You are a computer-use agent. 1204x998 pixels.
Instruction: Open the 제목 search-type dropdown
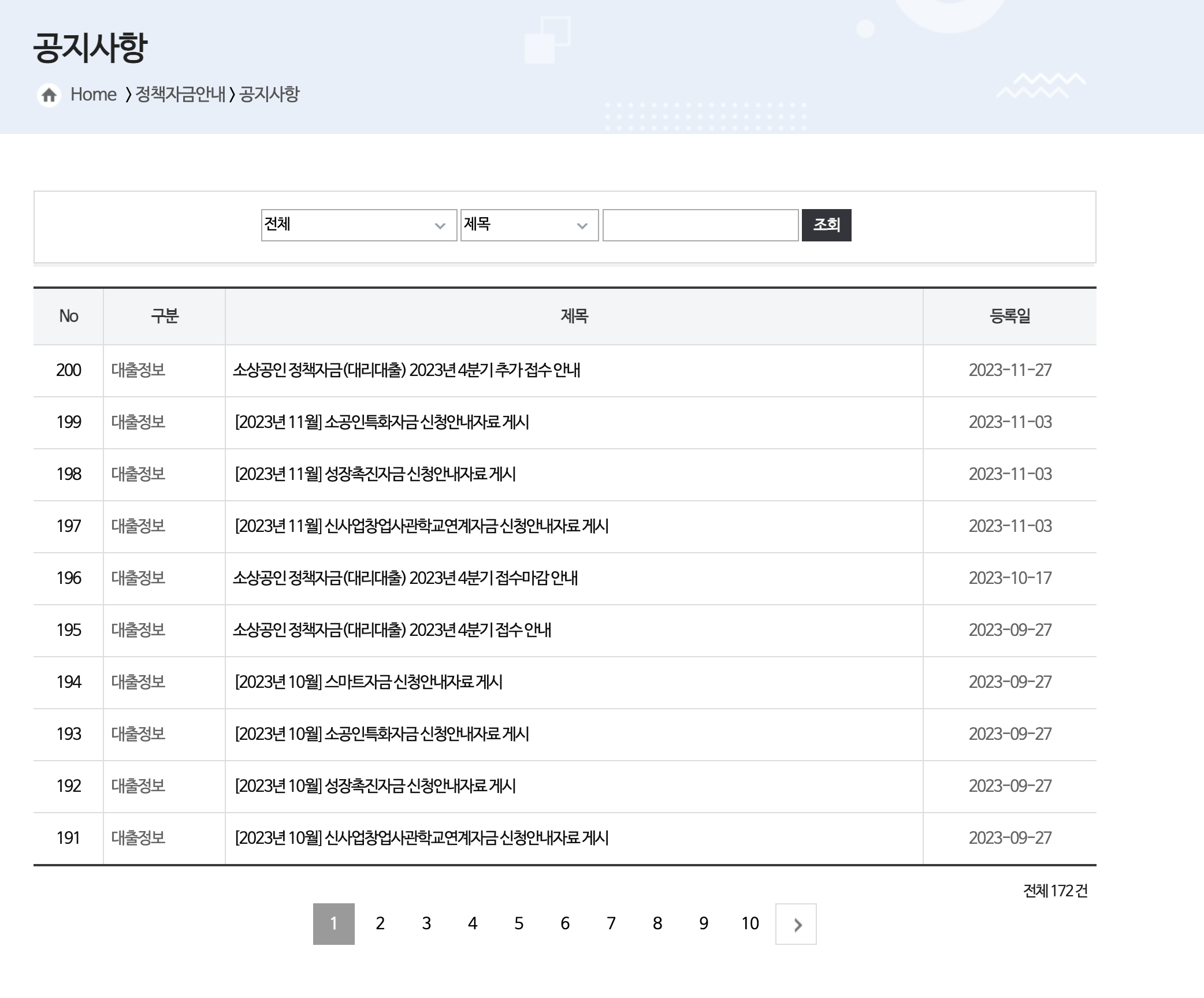coord(529,225)
